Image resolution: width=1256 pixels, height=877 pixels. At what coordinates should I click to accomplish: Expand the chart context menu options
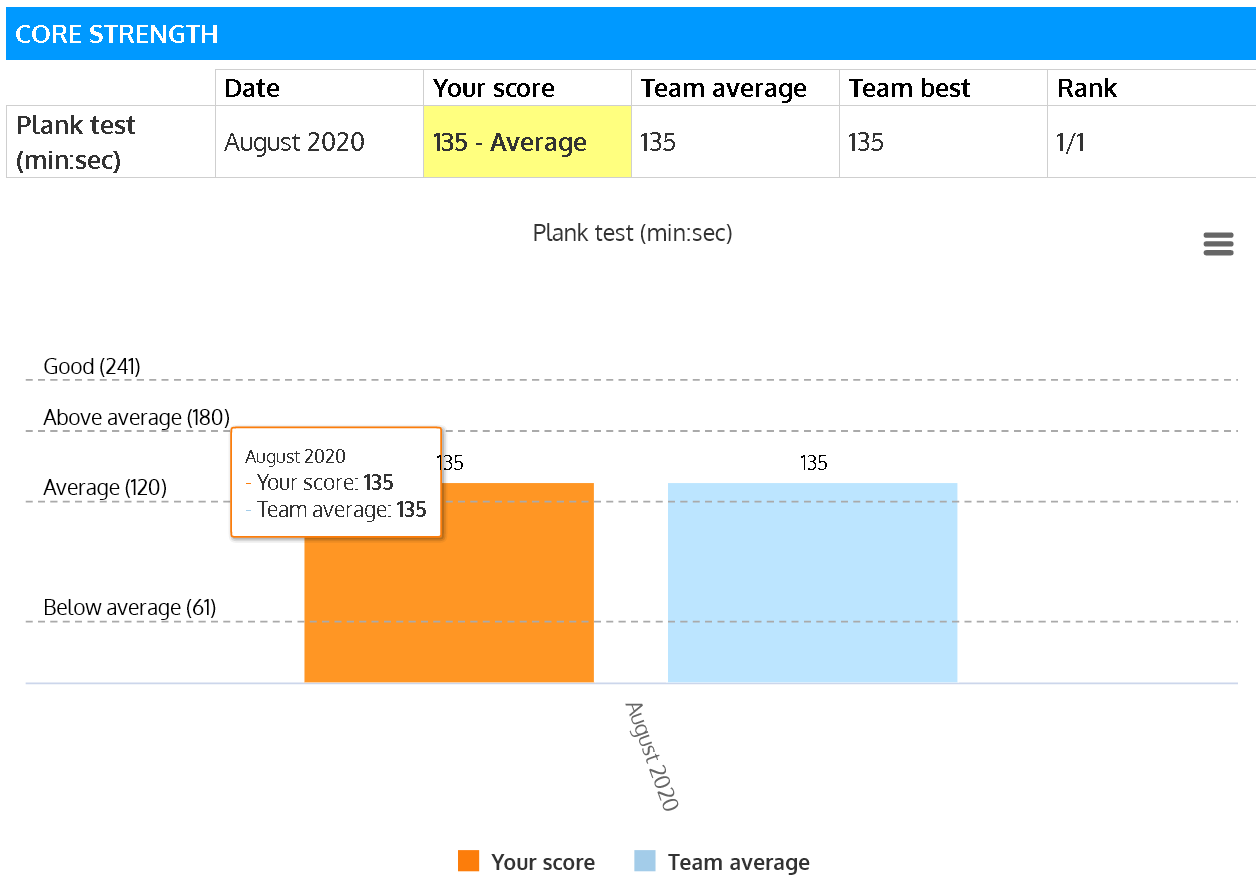[x=1218, y=243]
